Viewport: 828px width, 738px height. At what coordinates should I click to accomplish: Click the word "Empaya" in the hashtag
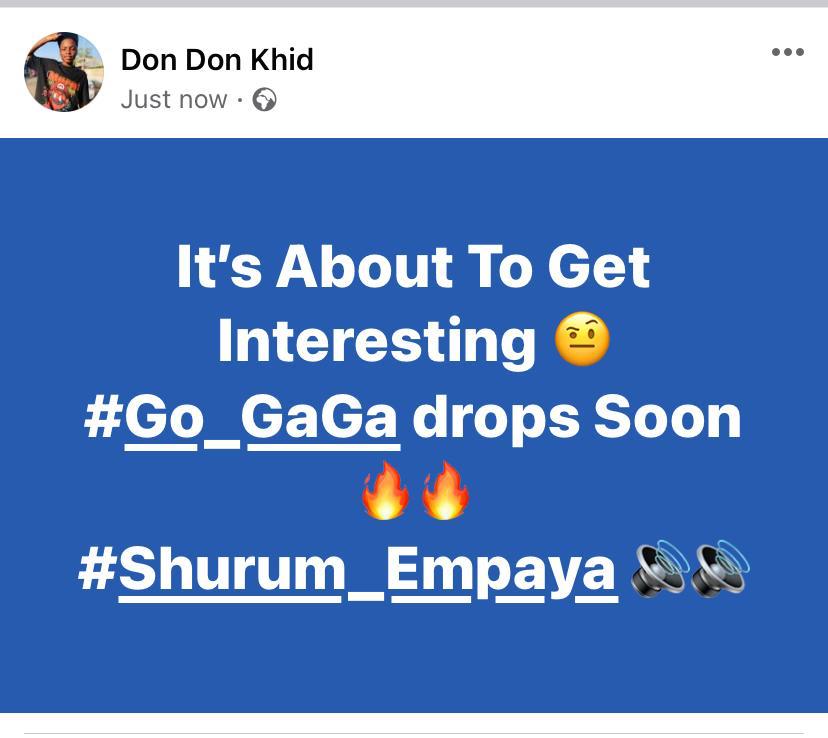(501, 573)
